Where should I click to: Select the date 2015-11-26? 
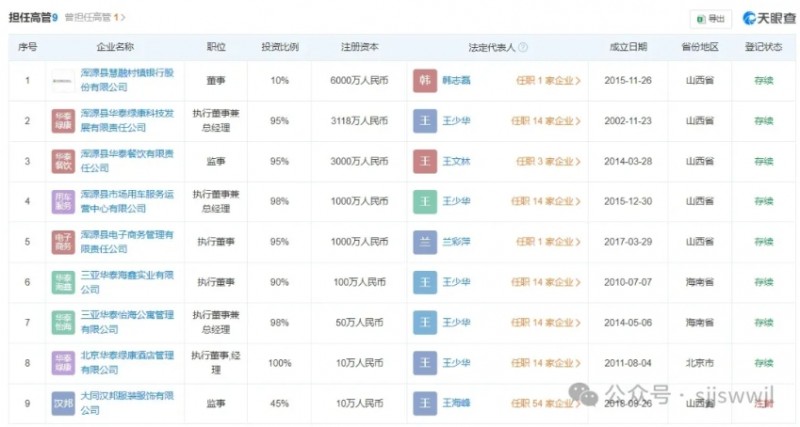628,81
